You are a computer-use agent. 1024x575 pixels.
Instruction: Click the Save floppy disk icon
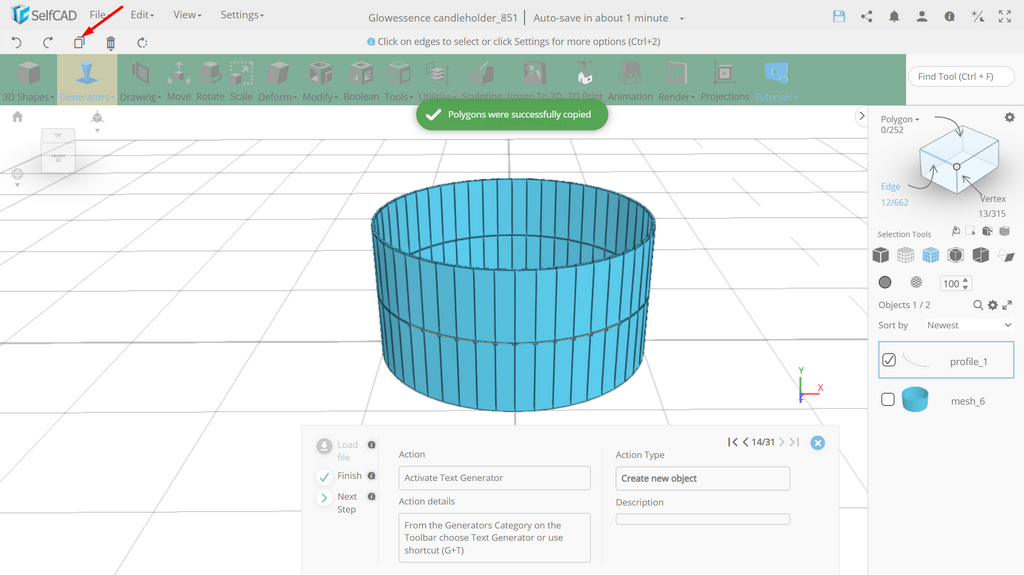tap(839, 17)
